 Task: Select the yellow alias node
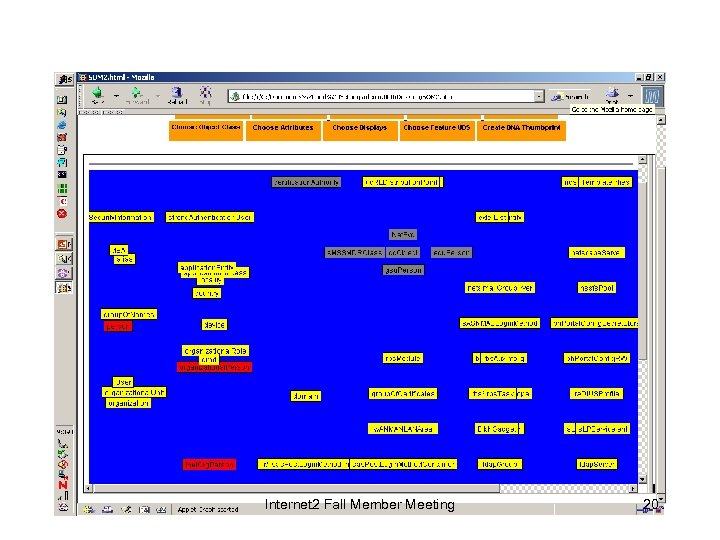(124, 259)
